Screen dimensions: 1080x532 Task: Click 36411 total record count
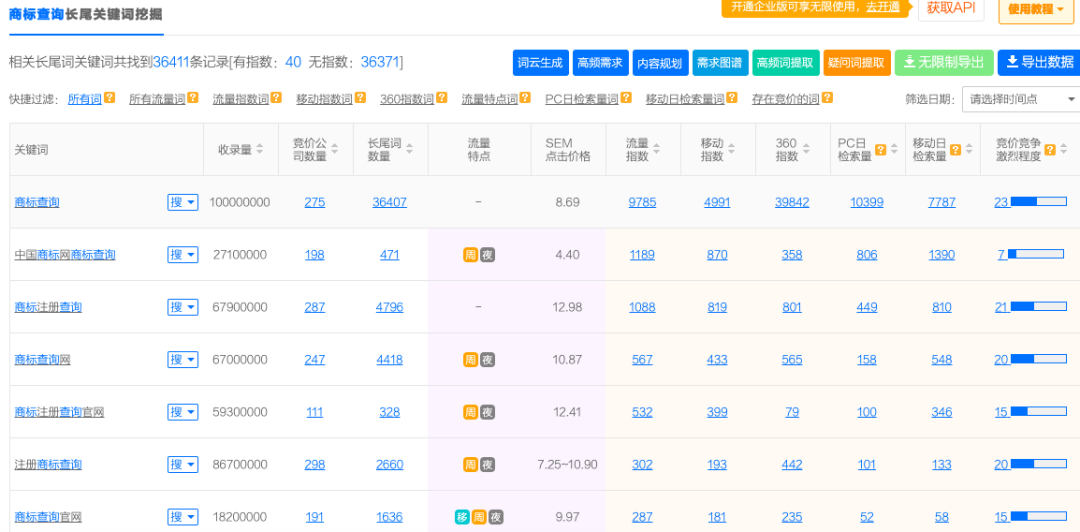[171, 62]
